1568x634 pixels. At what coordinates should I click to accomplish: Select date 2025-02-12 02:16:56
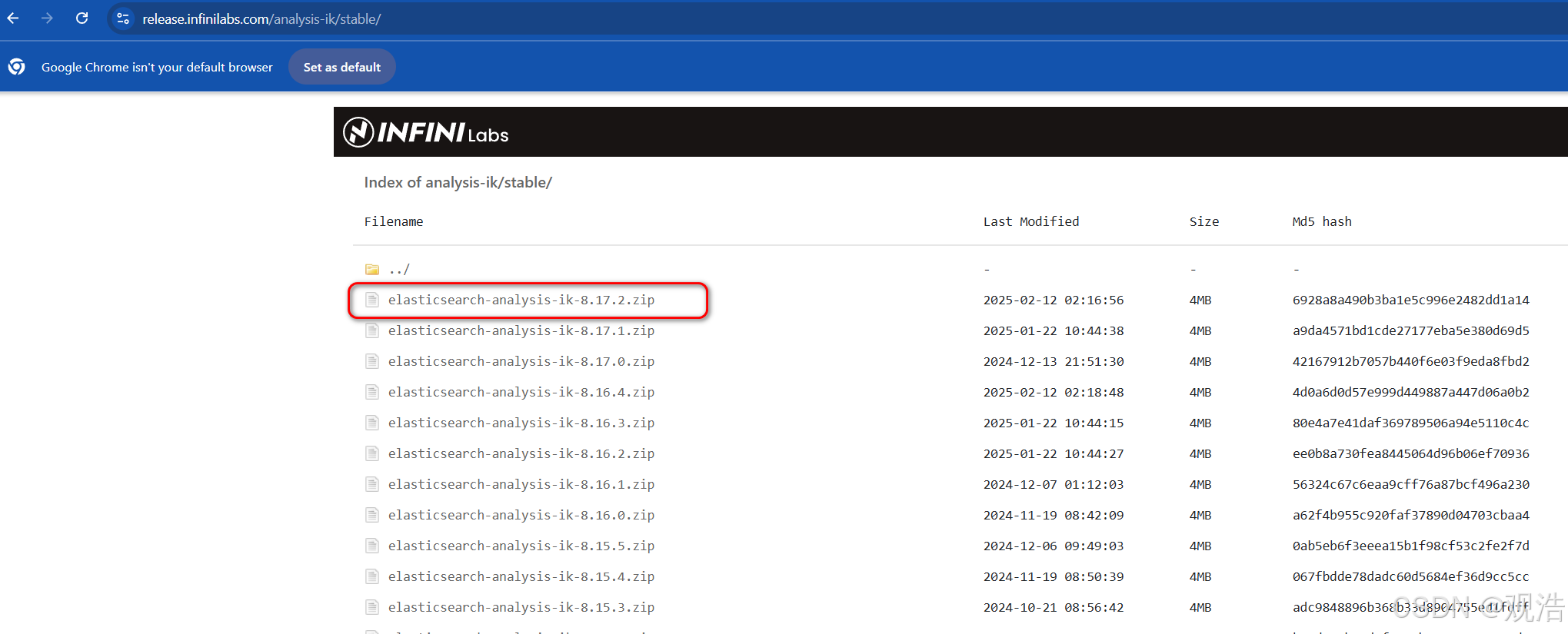(x=1054, y=300)
